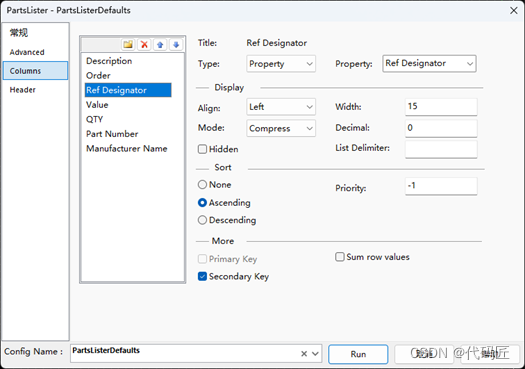This screenshot has width=525, height=369.
Task: Click the Run button
Action: pyautogui.click(x=358, y=354)
